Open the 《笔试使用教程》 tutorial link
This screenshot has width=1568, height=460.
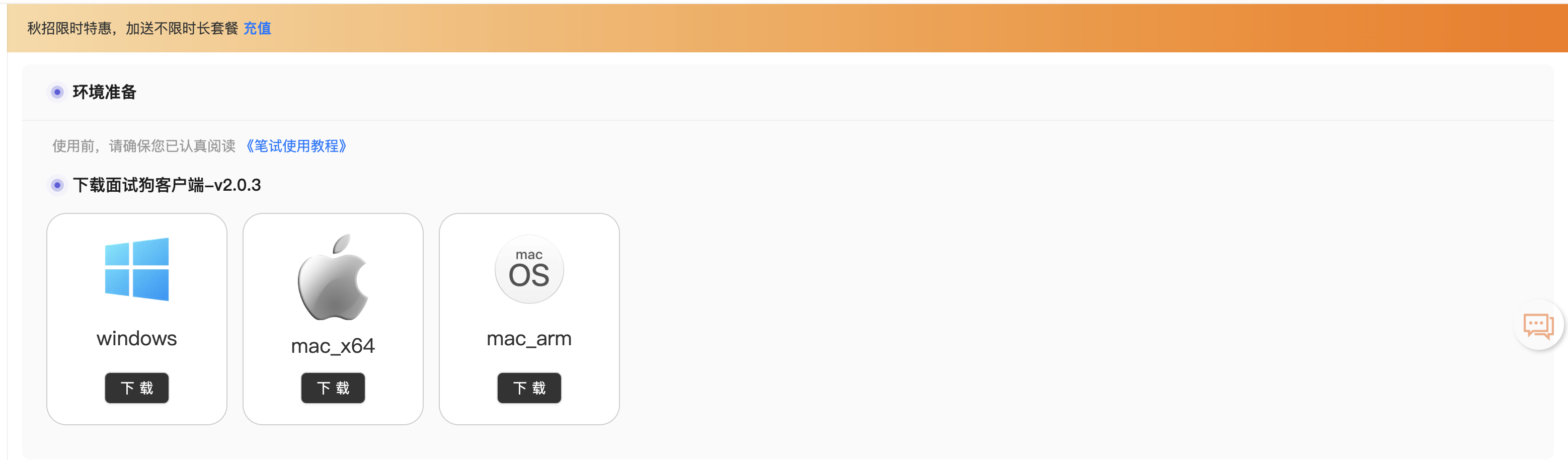point(296,146)
